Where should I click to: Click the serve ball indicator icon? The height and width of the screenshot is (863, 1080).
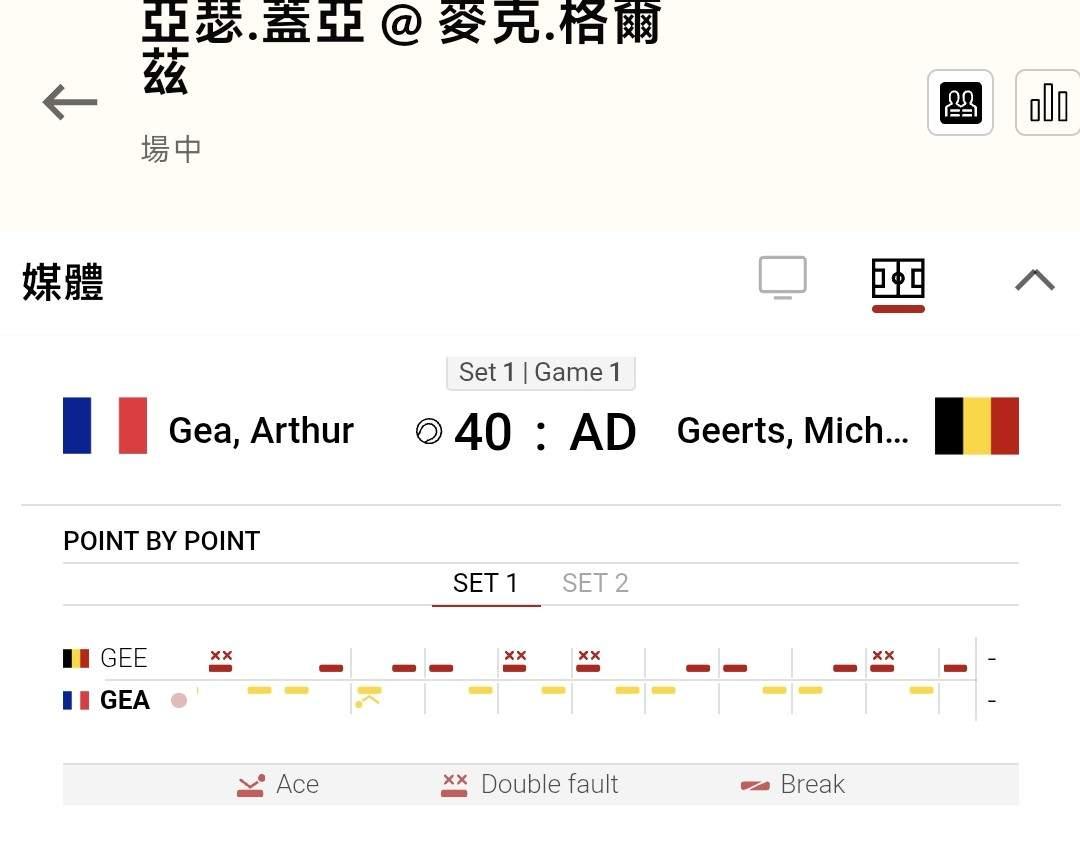click(428, 432)
